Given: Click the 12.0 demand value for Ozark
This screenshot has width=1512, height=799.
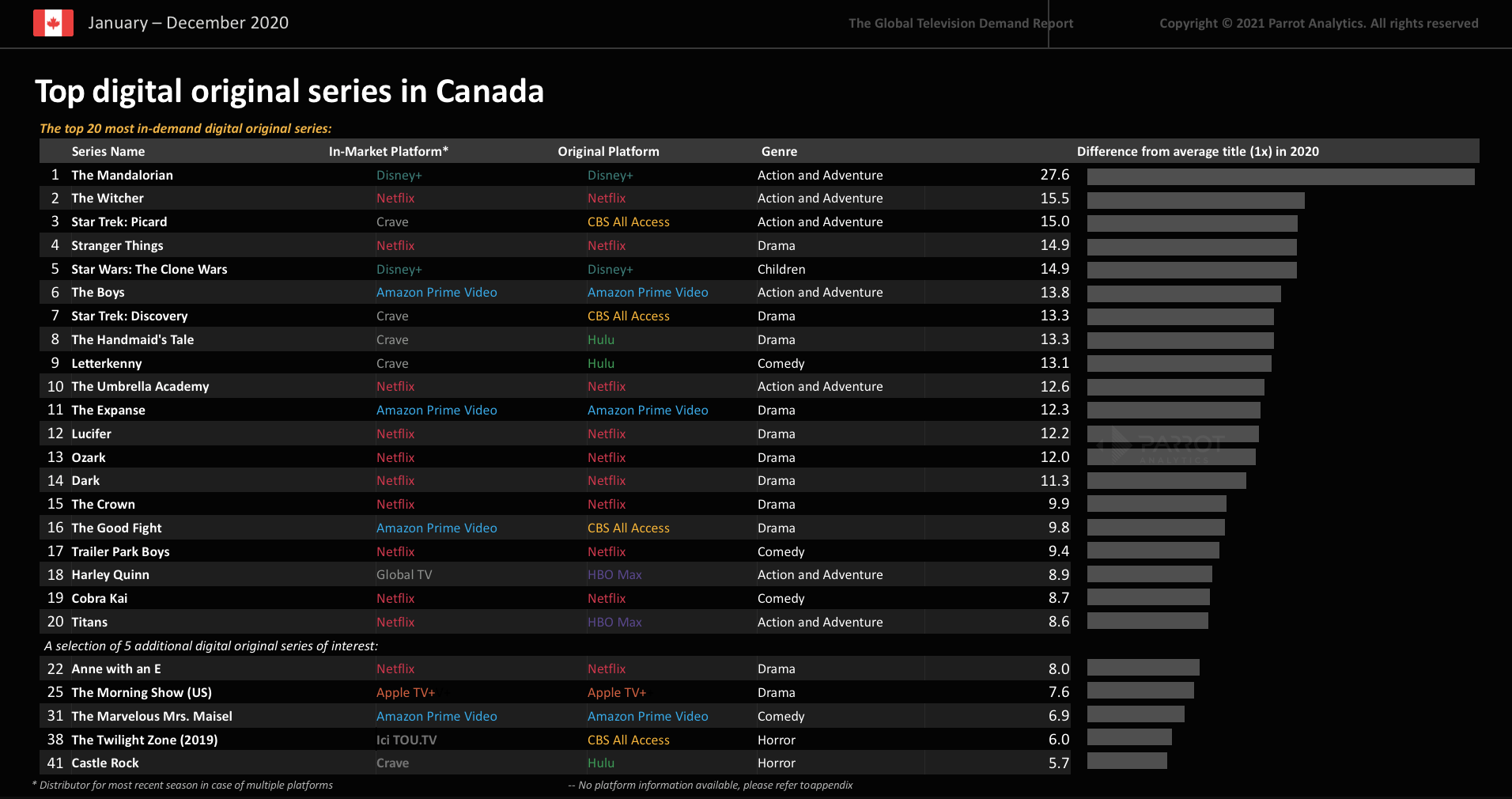Looking at the screenshot, I should (1054, 457).
